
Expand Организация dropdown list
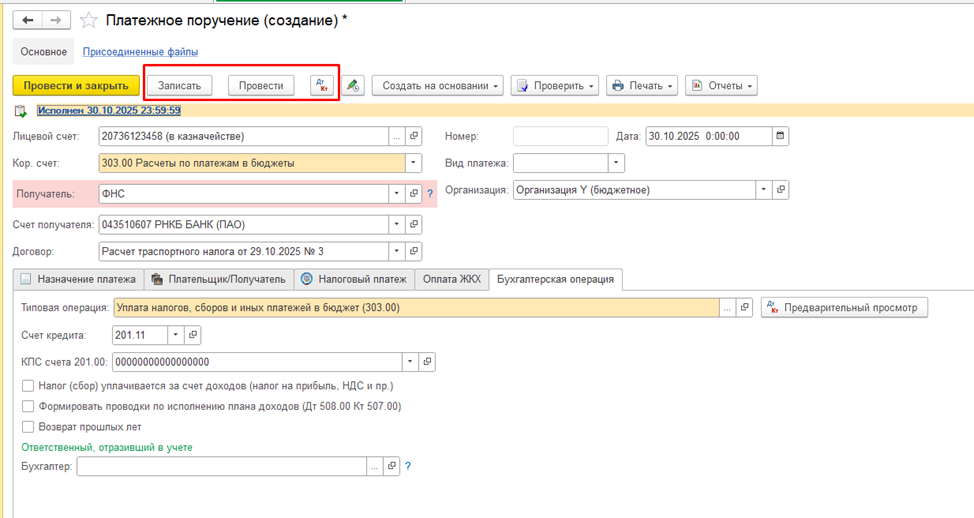pyautogui.click(x=764, y=190)
